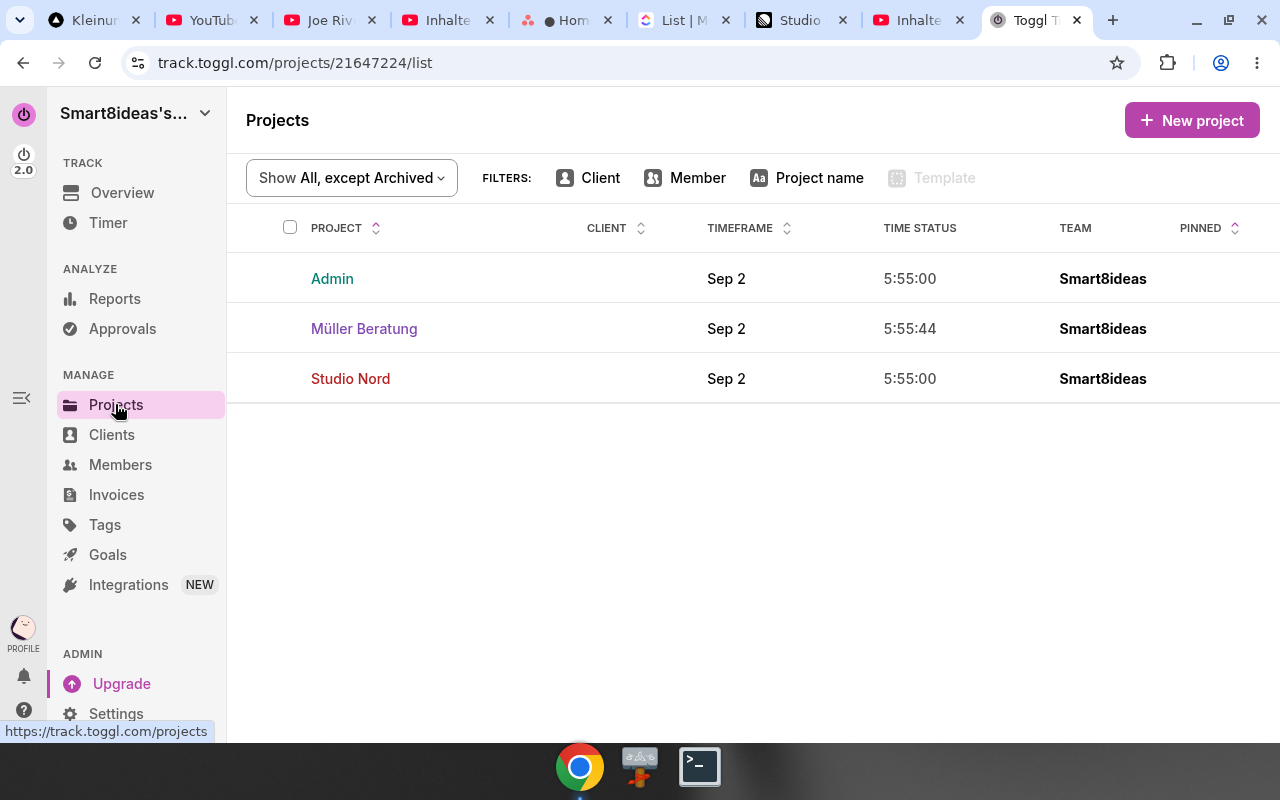Image resolution: width=1280 pixels, height=800 pixels.
Task: Sort by the PINNED column arrows
Action: pos(1235,228)
